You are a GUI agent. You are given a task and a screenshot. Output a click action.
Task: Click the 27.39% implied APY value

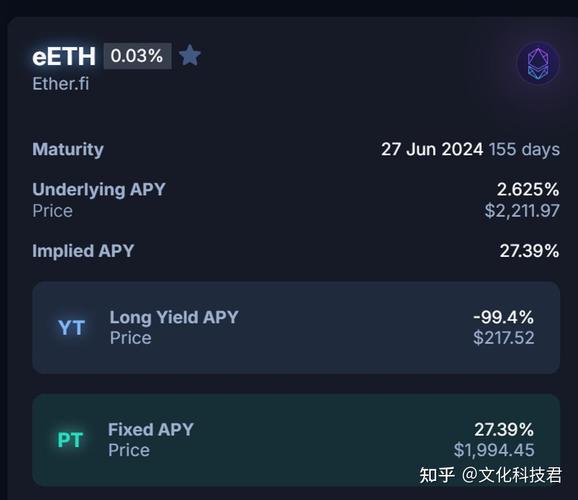[529, 251]
